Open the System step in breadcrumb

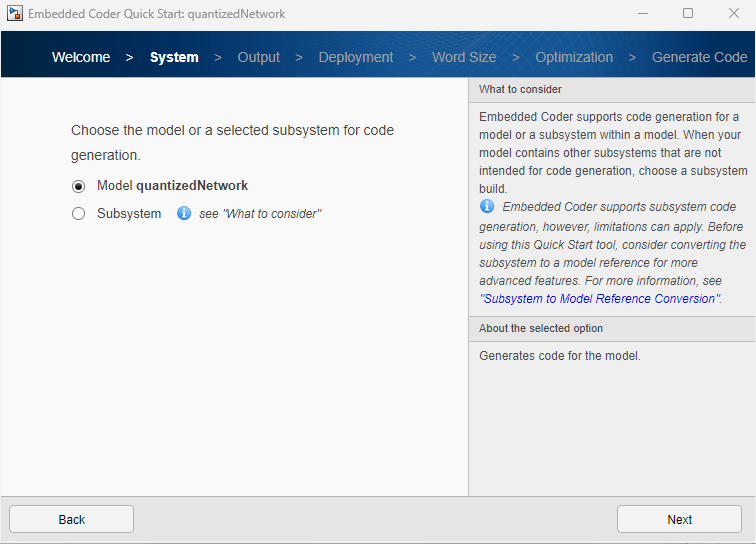pyautogui.click(x=174, y=57)
